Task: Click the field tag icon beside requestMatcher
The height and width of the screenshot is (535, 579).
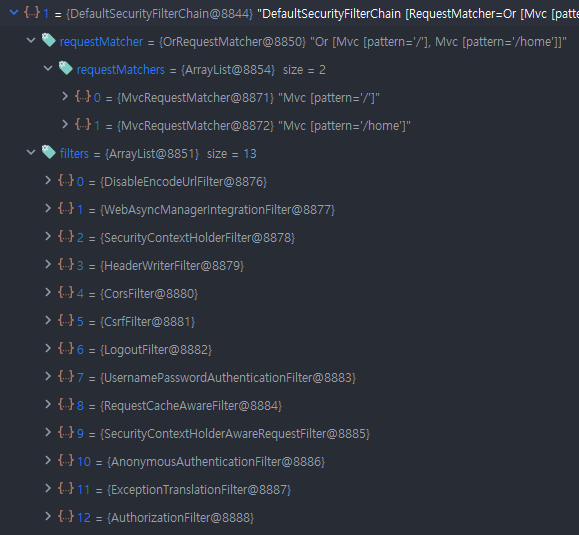Action: (48, 40)
